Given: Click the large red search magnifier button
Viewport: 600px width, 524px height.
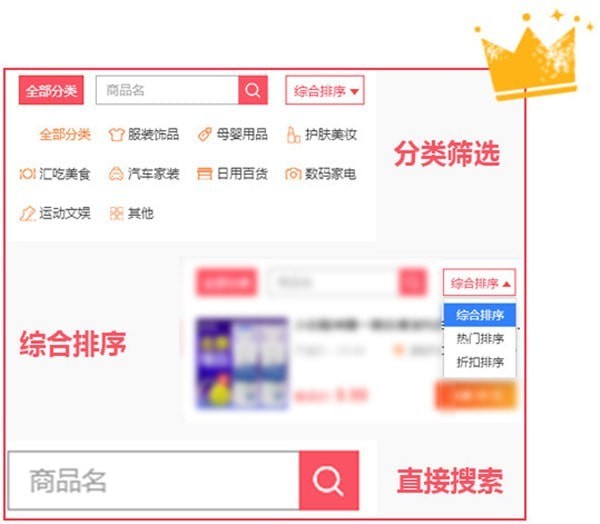Looking at the screenshot, I should (329, 480).
